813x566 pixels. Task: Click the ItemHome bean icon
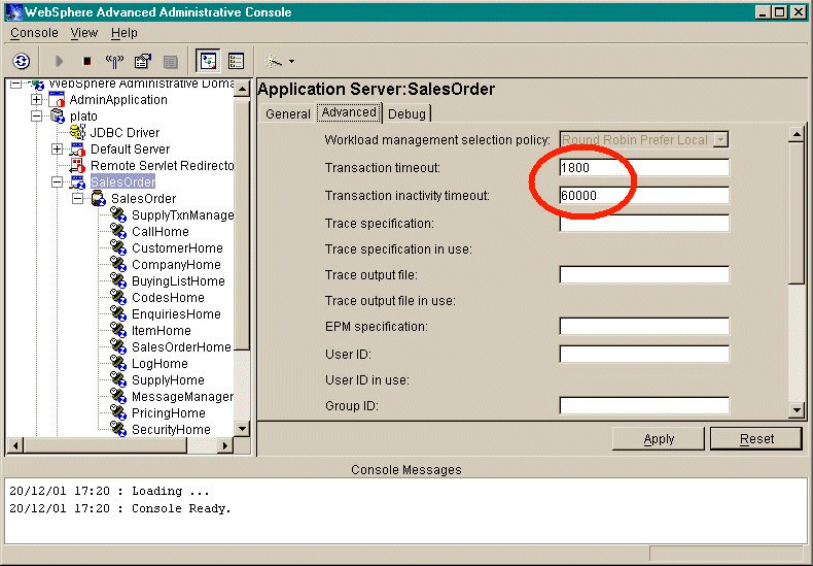118,330
